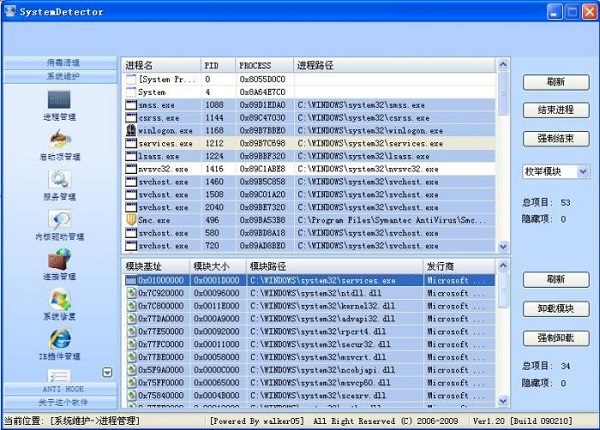Open 系统维护 sidebar section

coord(59,76)
